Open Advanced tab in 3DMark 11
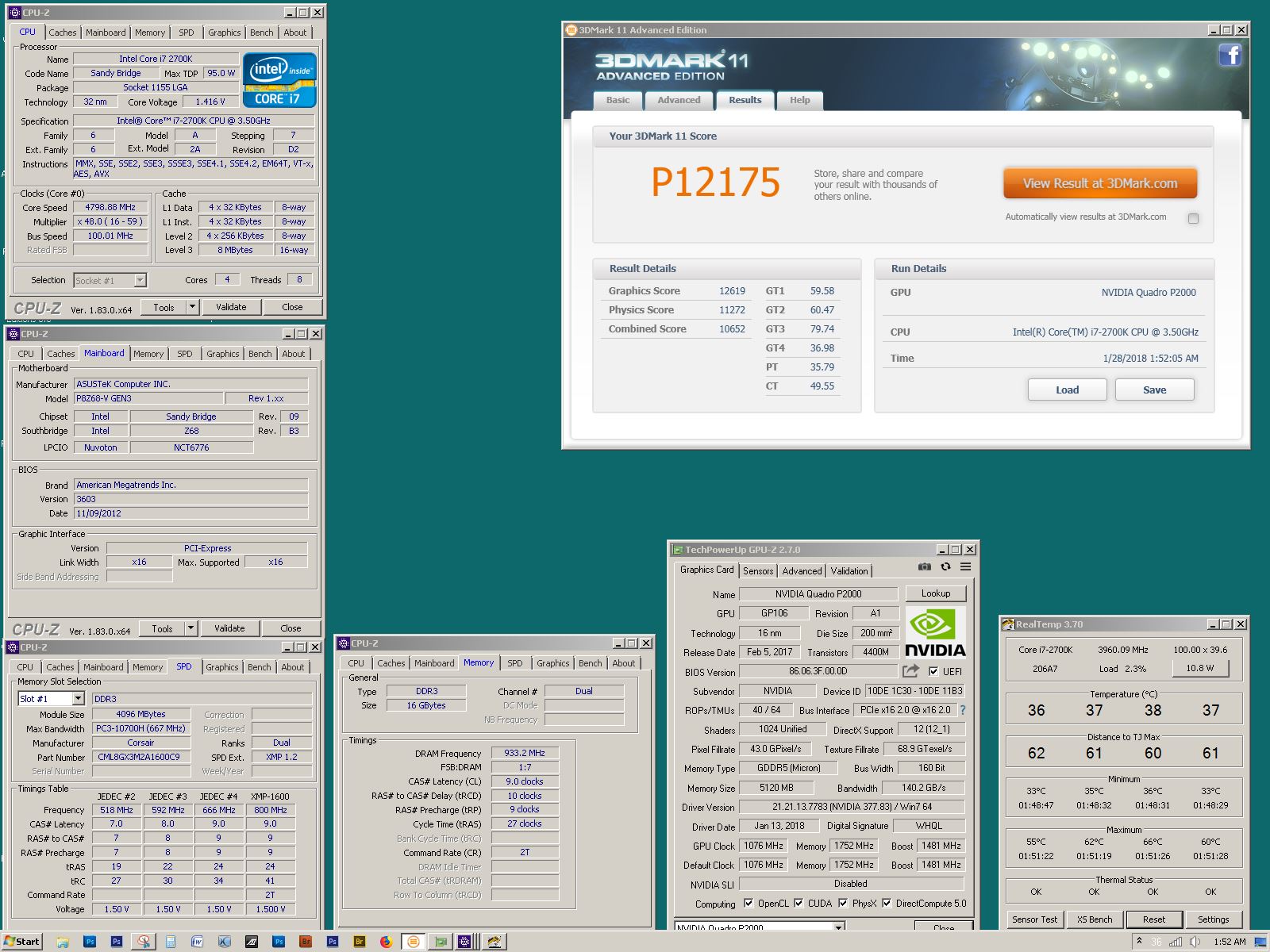This screenshot has width=1270, height=952. (x=679, y=100)
